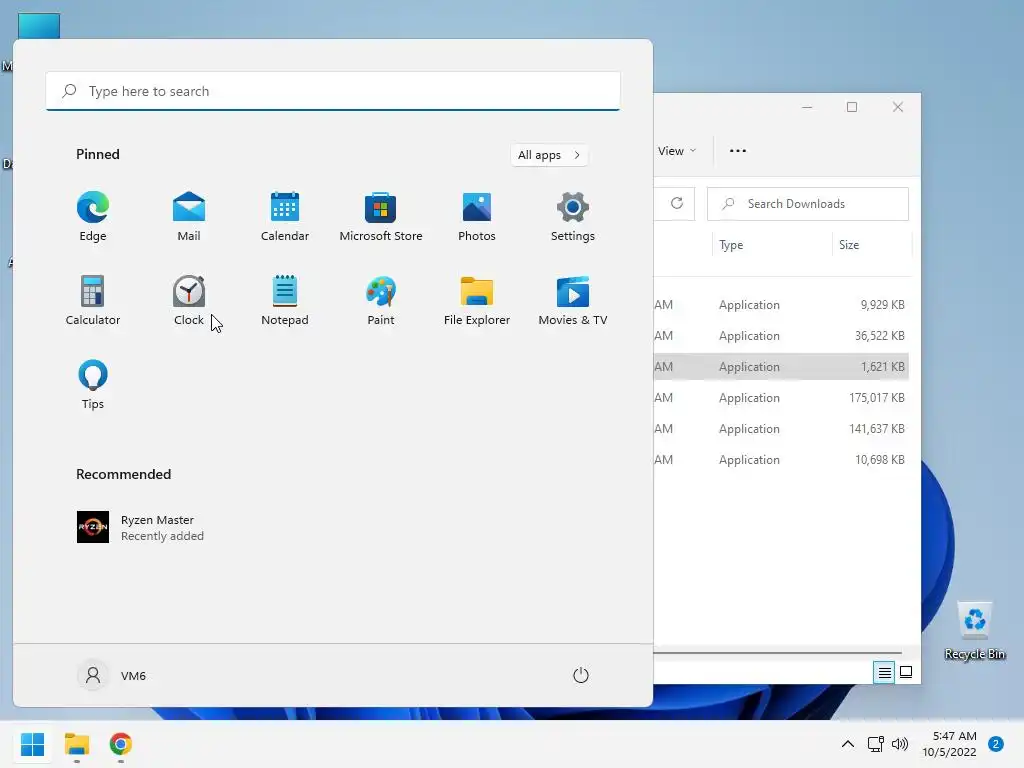Open Google Chrome from the taskbar

(120, 744)
